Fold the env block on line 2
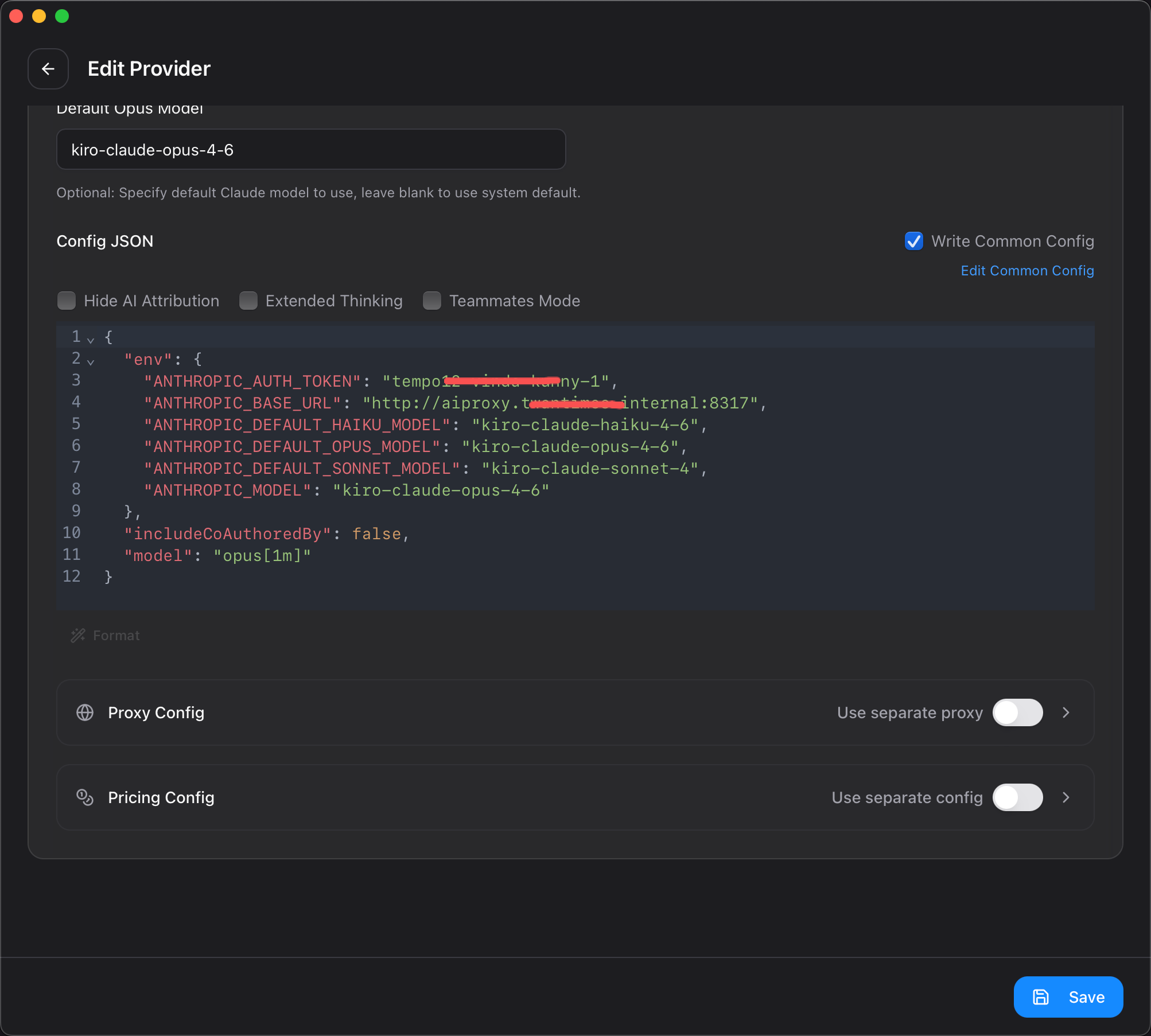 [x=91, y=362]
